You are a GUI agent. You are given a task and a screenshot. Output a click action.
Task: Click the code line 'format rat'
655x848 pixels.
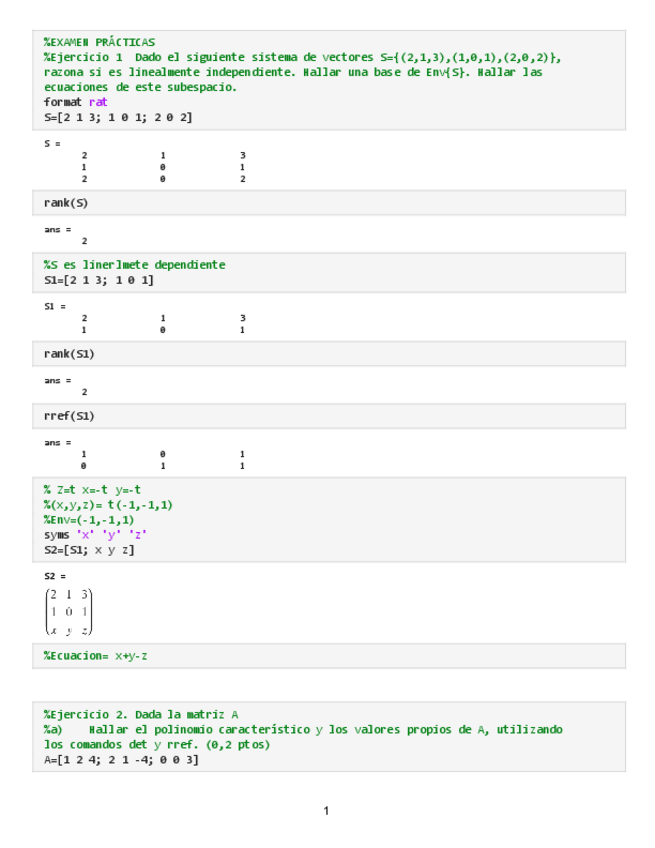pos(75,102)
